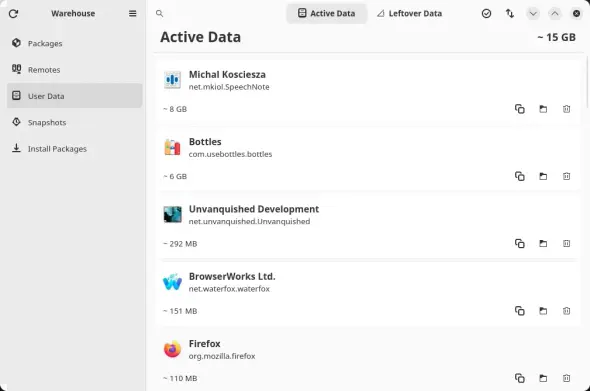Copy path for Firefox data
The height and width of the screenshot is (391, 590).
(x=520, y=378)
